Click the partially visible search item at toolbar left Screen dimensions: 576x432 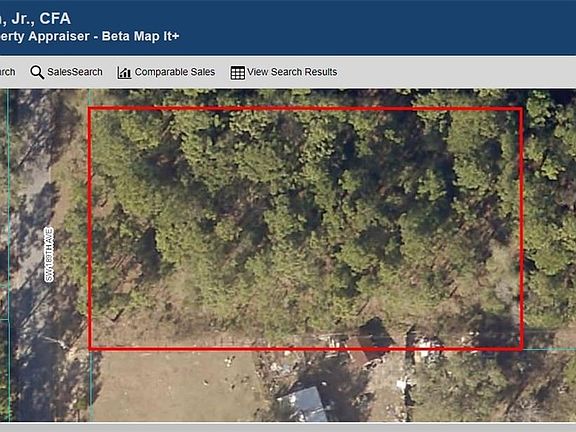7,72
